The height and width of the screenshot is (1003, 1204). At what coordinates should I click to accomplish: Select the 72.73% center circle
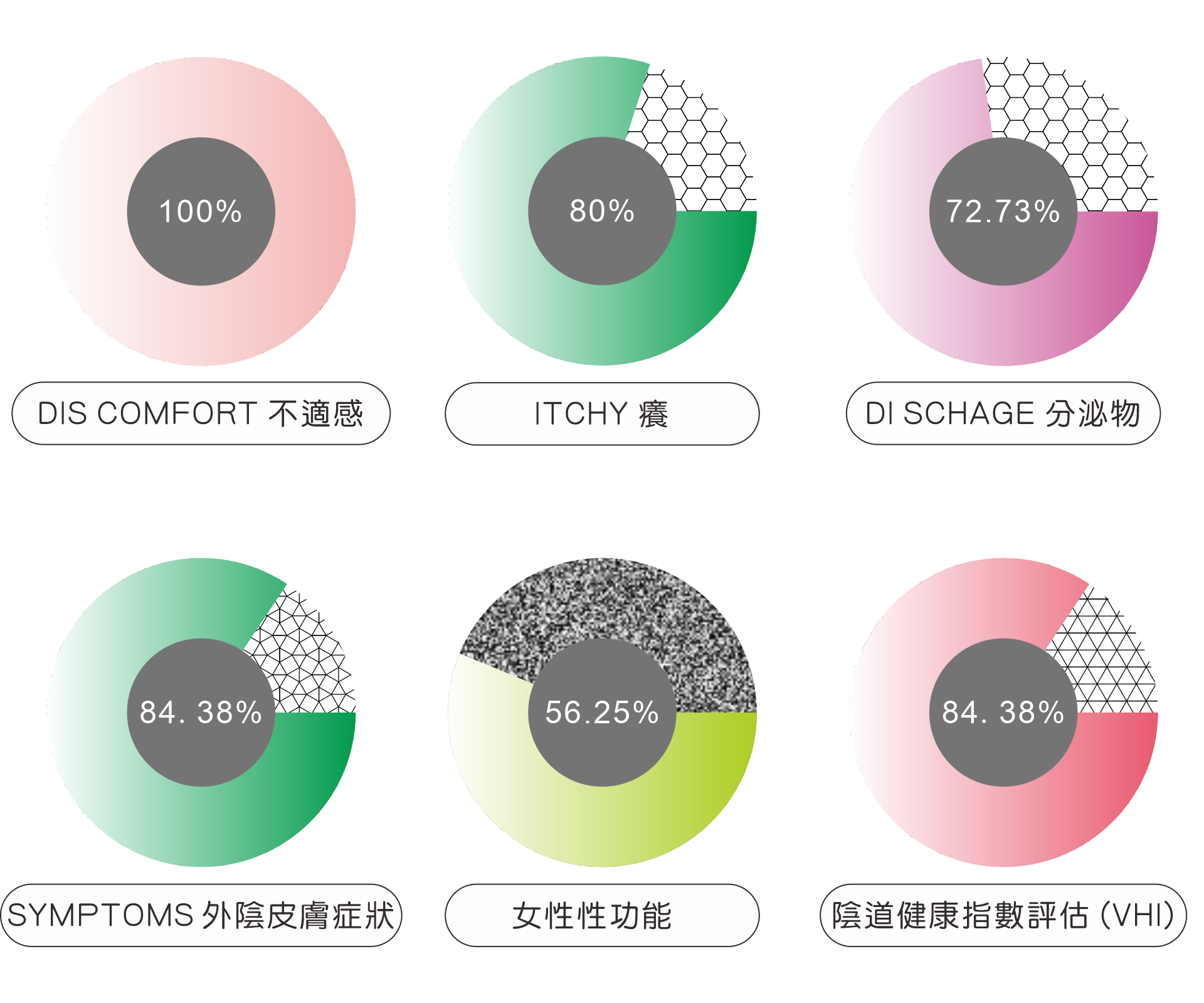click(1003, 211)
